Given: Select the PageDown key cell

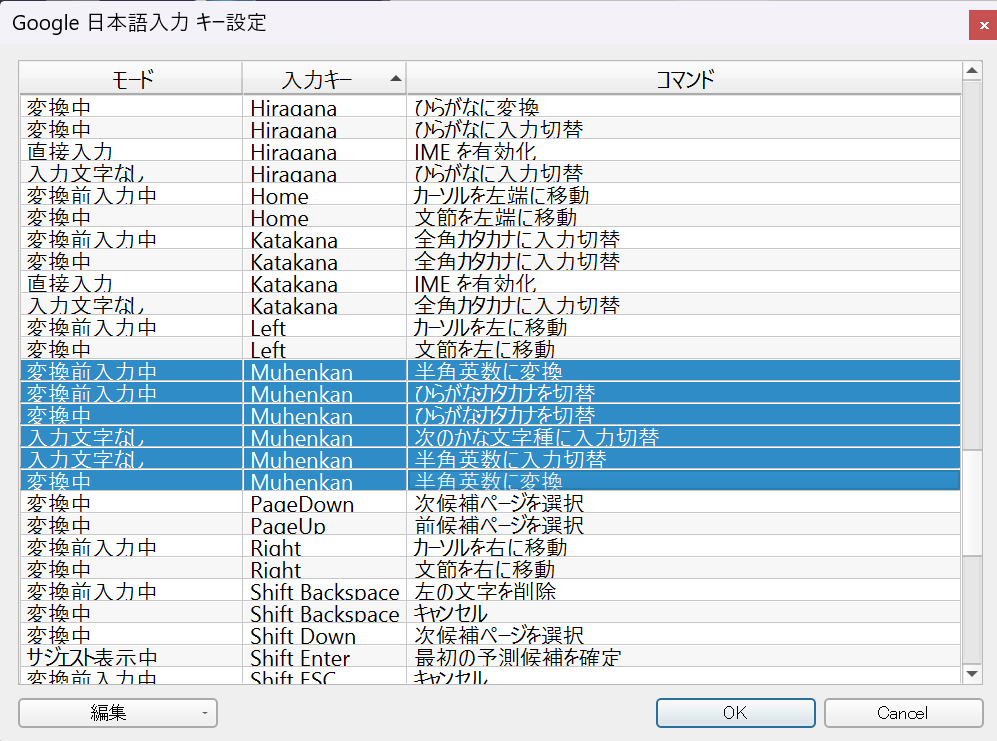Looking at the screenshot, I should coord(324,502).
